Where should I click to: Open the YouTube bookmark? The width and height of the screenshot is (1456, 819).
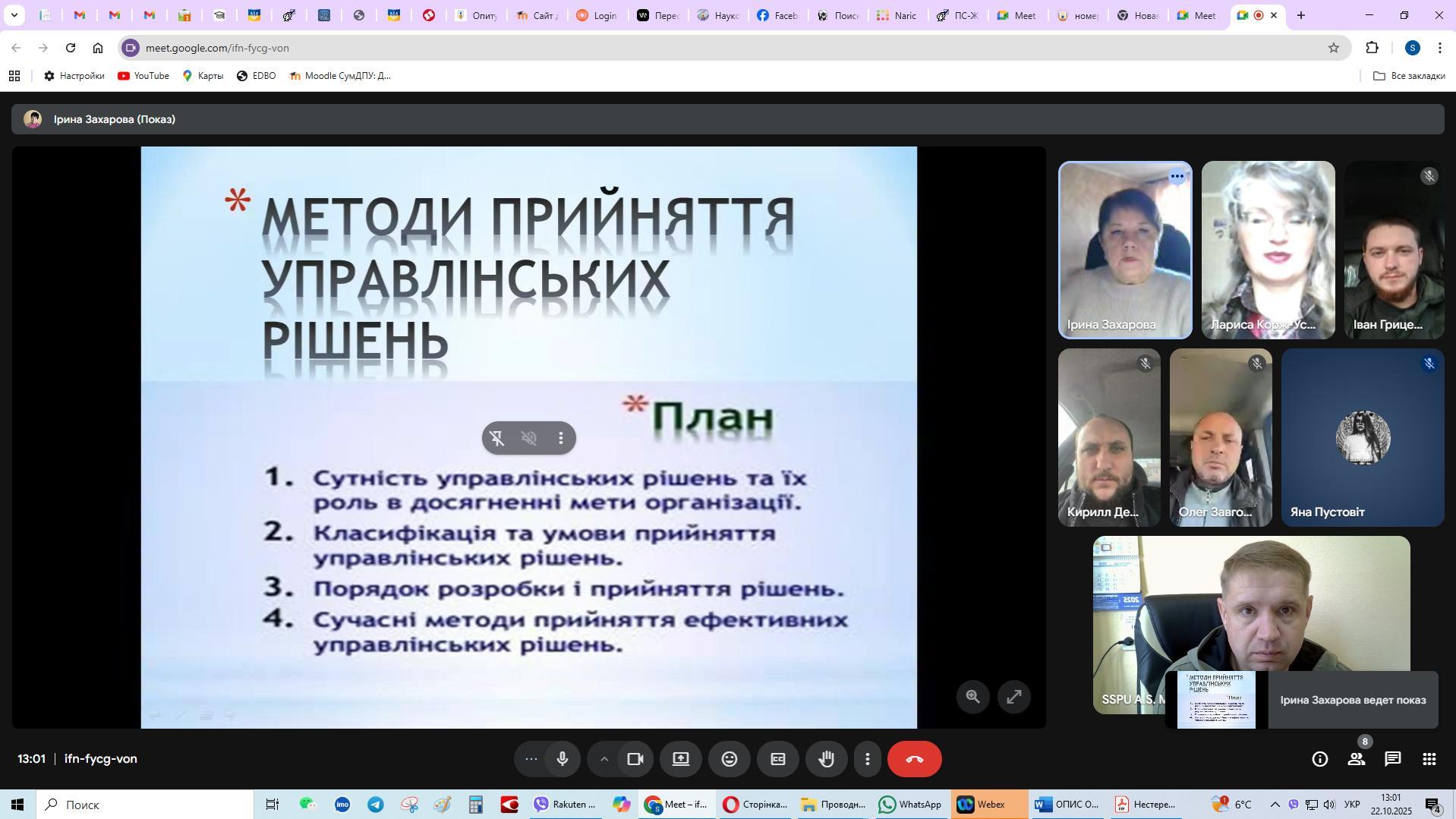point(143,76)
